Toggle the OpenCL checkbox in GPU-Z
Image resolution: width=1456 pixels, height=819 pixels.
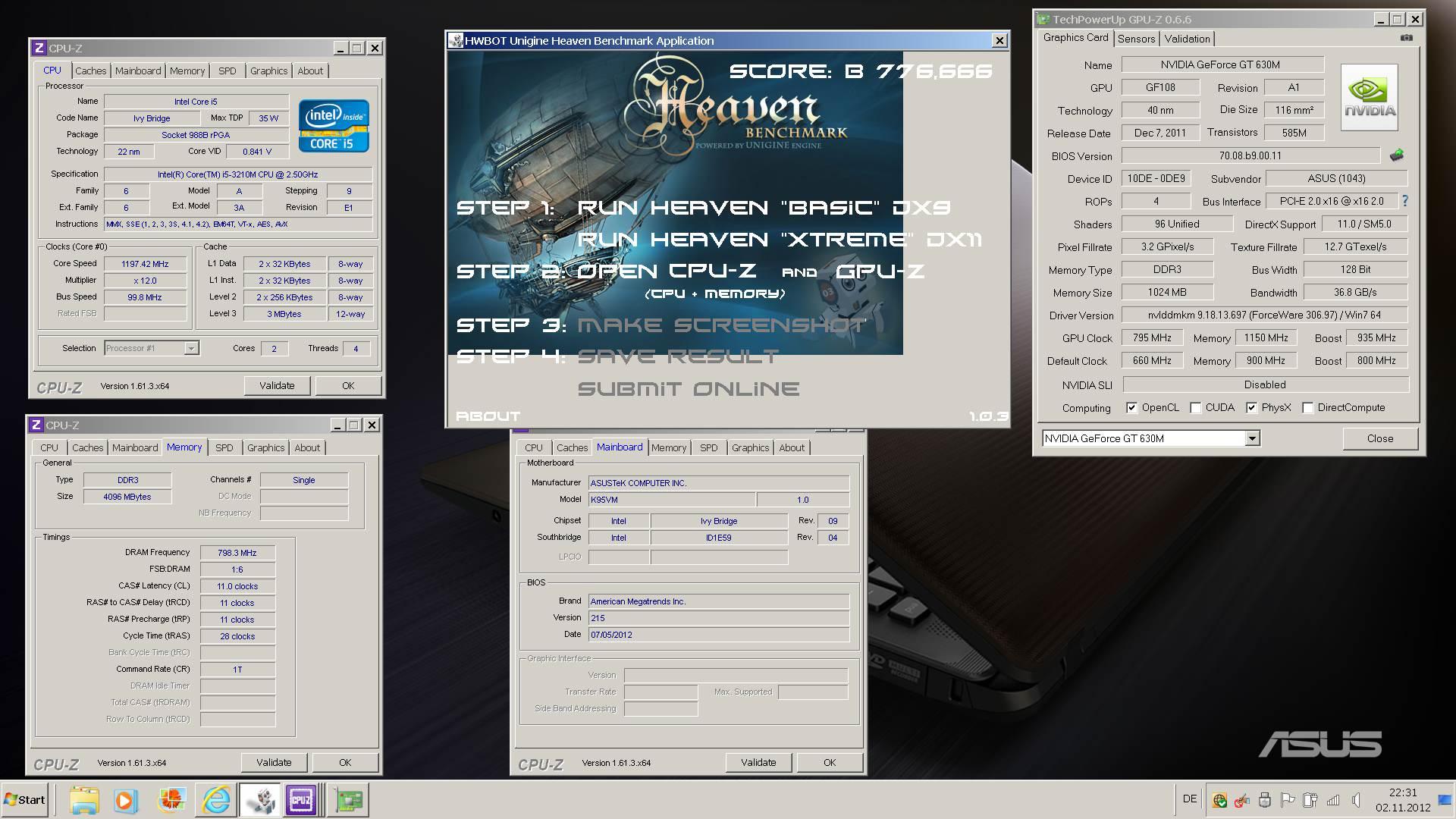(1131, 408)
